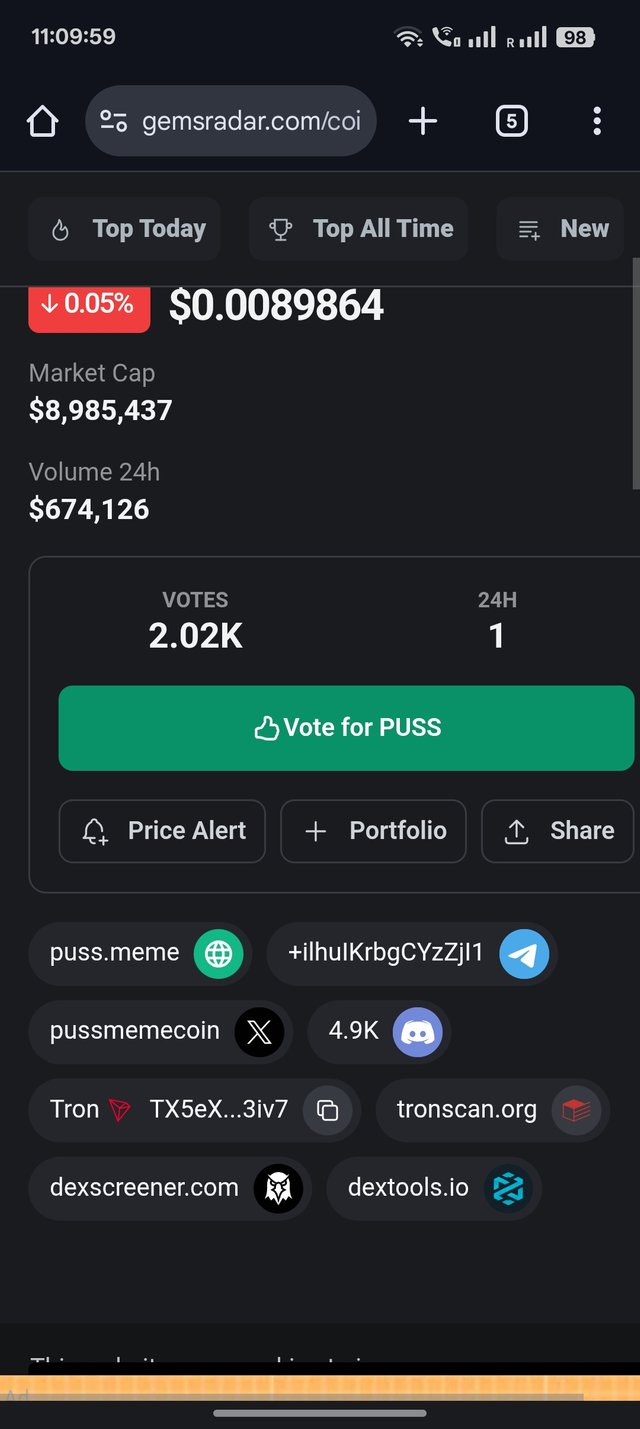Copy the Tron contract address
This screenshot has height=1429, width=640.
(328, 1110)
